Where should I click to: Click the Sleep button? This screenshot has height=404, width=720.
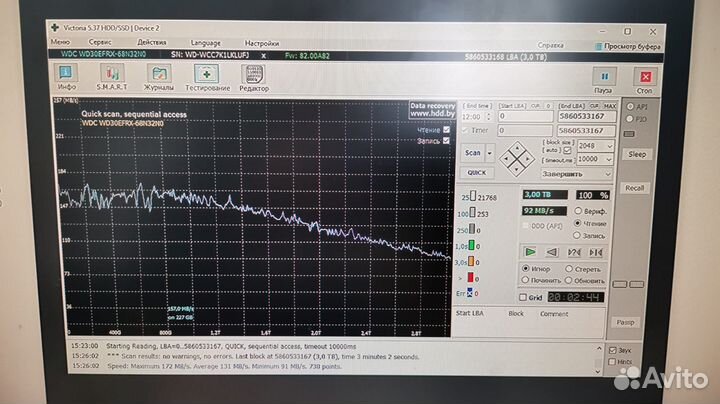coord(636,155)
